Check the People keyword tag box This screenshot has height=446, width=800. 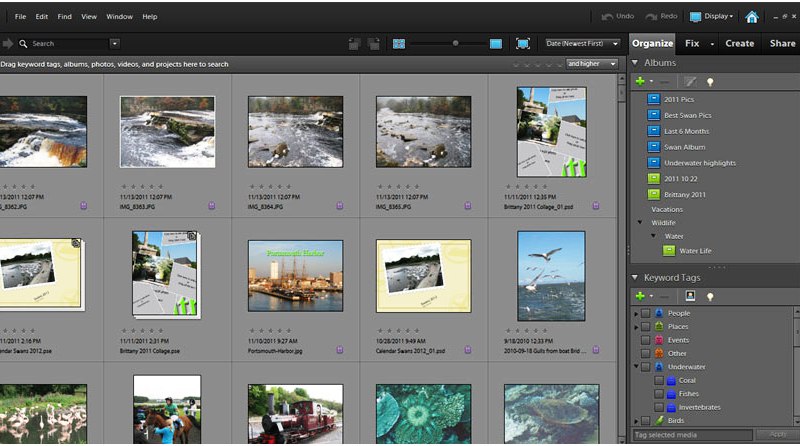tap(645, 313)
